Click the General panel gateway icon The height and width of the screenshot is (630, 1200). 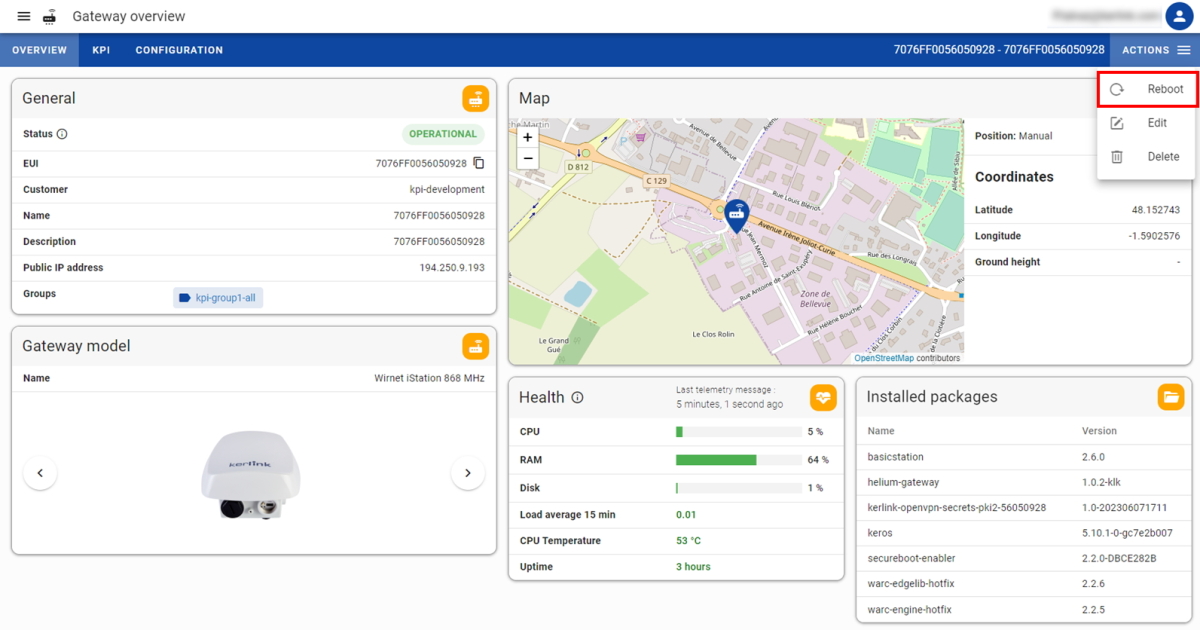click(475, 98)
